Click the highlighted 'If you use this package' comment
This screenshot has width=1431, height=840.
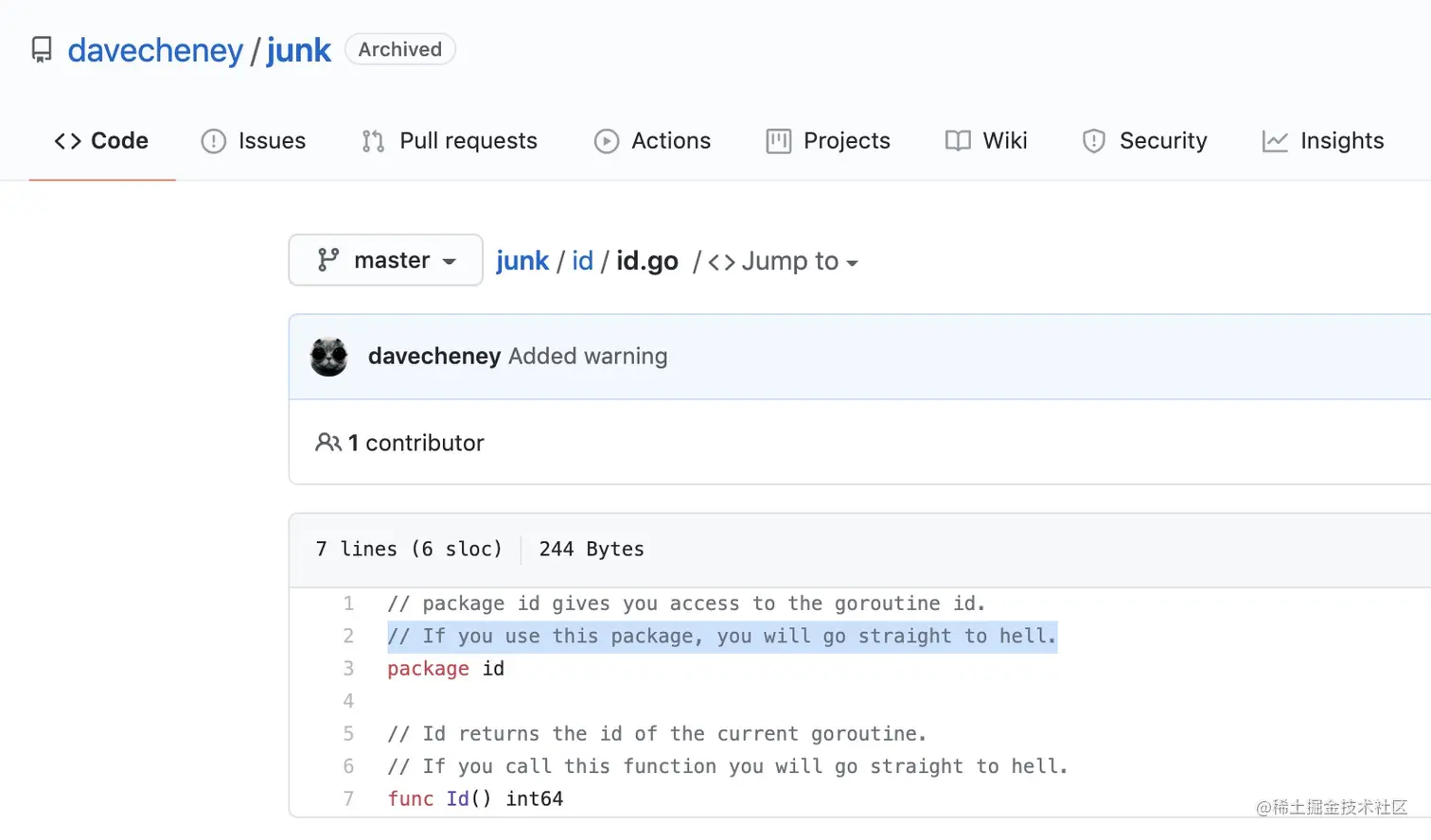click(x=722, y=637)
